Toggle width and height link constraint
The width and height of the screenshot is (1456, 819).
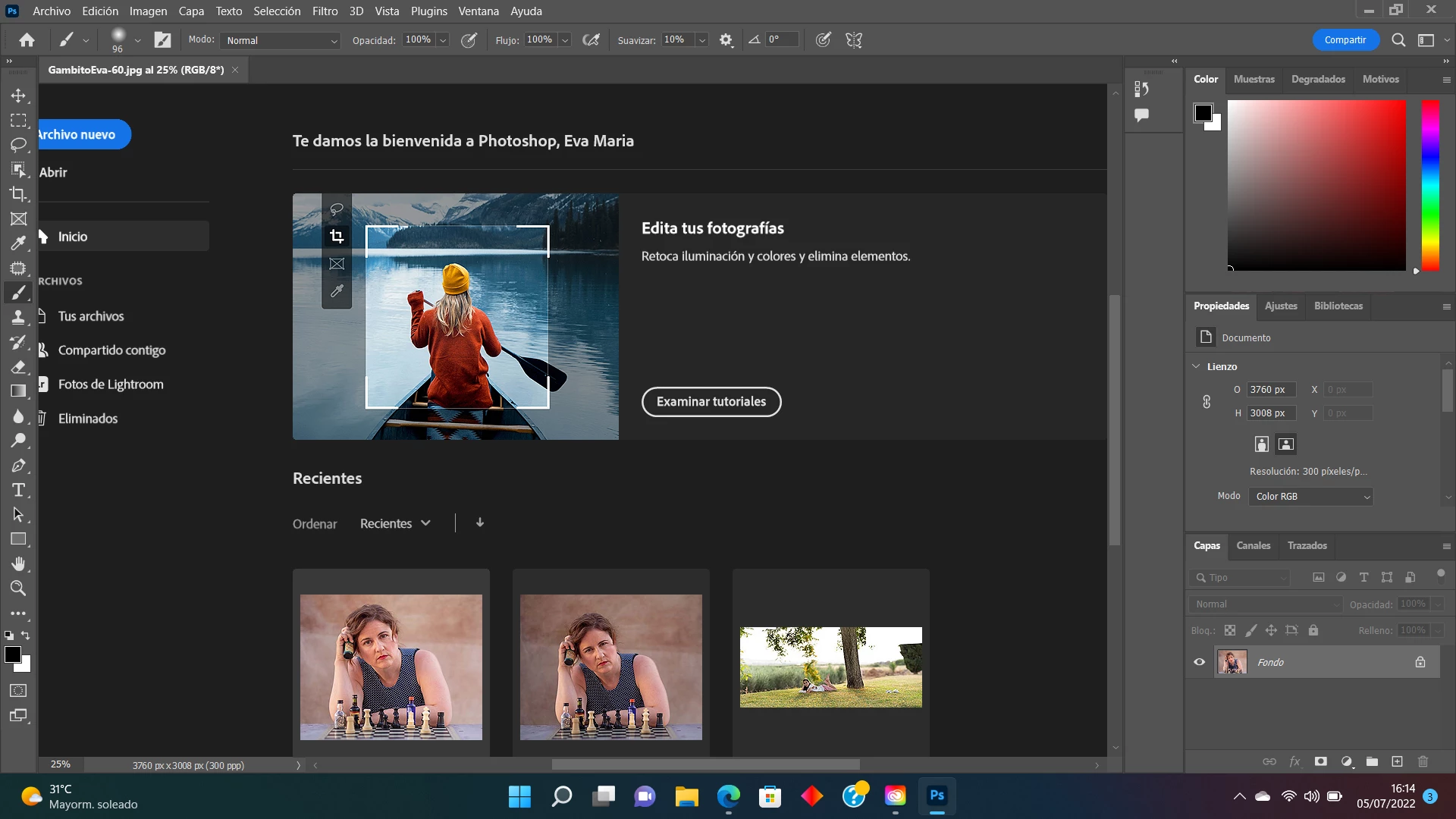[1207, 401]
